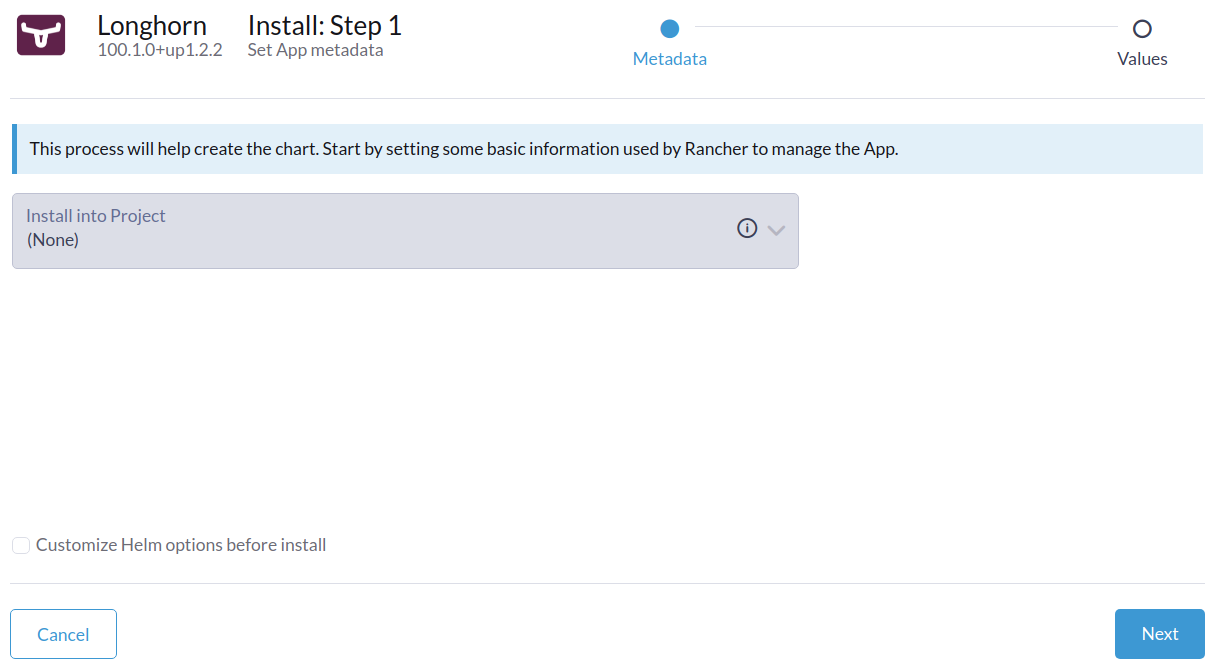This screenshot has height=667, width=1217.
Task: Click the Longhorn bull logo icon
Action: click(41, 36)
